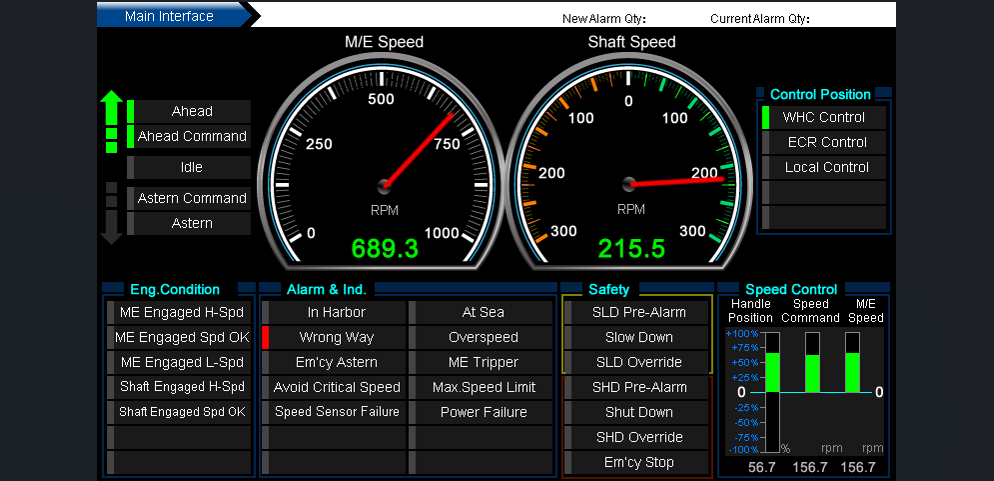Click the green WHC Control status light
994x481 pixels.
766,118
